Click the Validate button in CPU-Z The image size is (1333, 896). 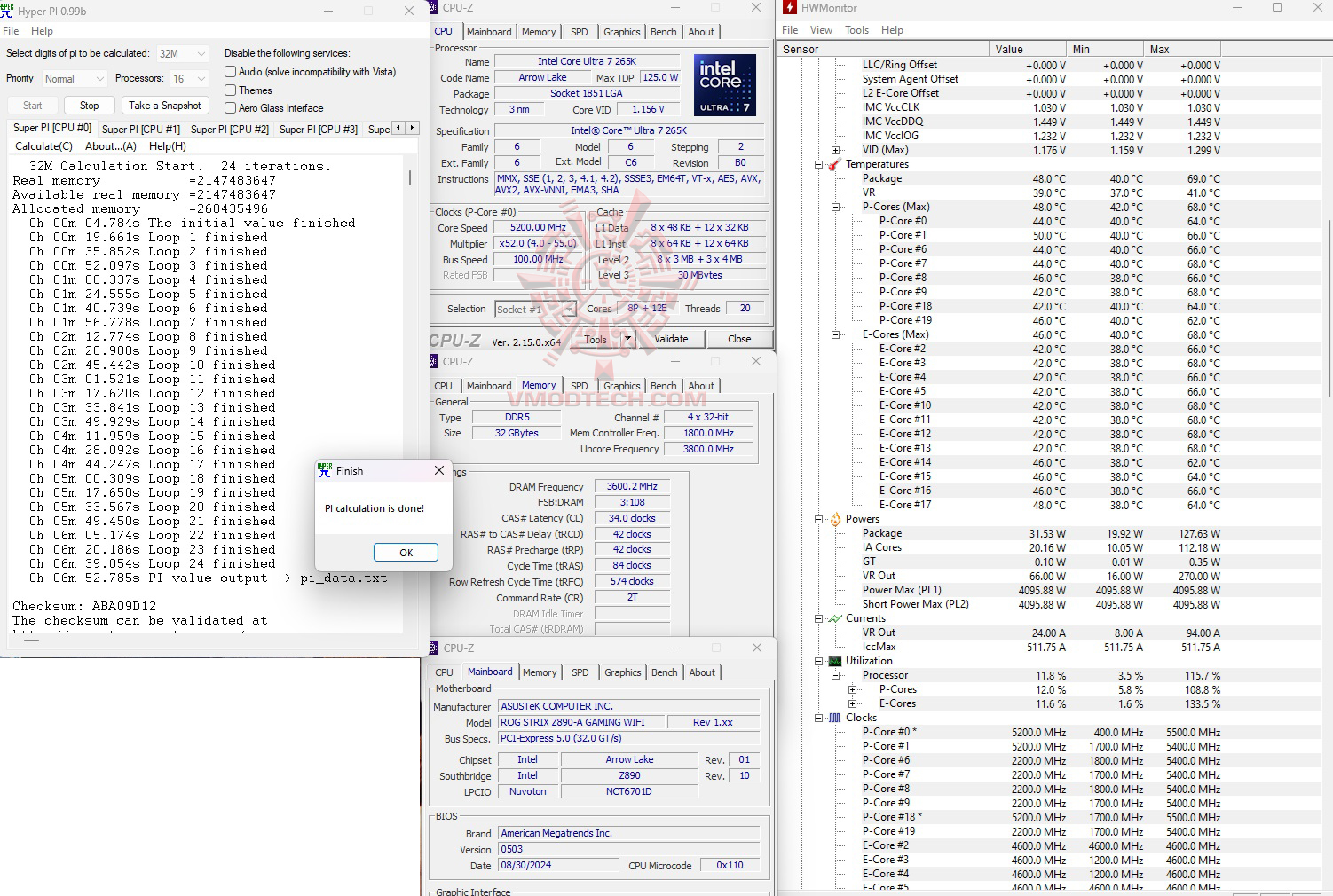click(672, 339)
